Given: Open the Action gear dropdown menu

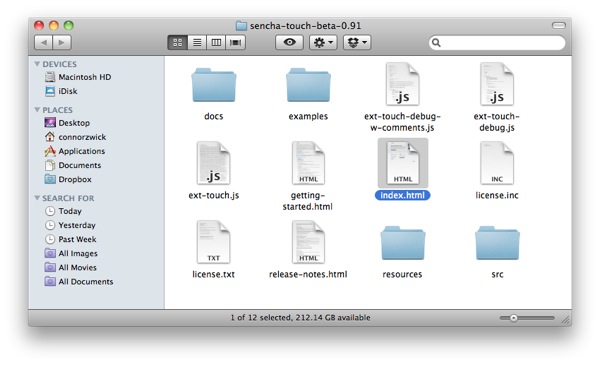Looking at the screenshot, I should click(x=323, y=42).
